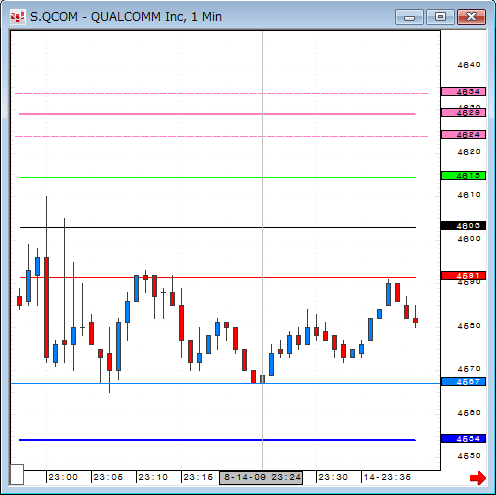496x495 pixels.
Task: Select the pink 4629 price label
Action: (x=463, y=113)
